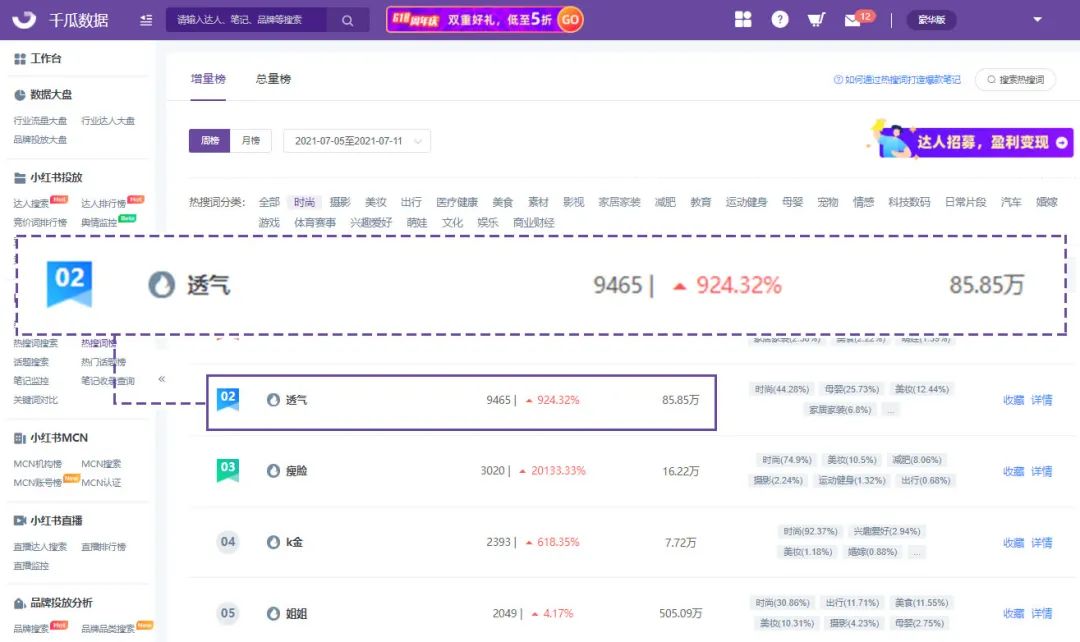
Task: Open 舆情监控 in sidebar
Action: [99, 222]
